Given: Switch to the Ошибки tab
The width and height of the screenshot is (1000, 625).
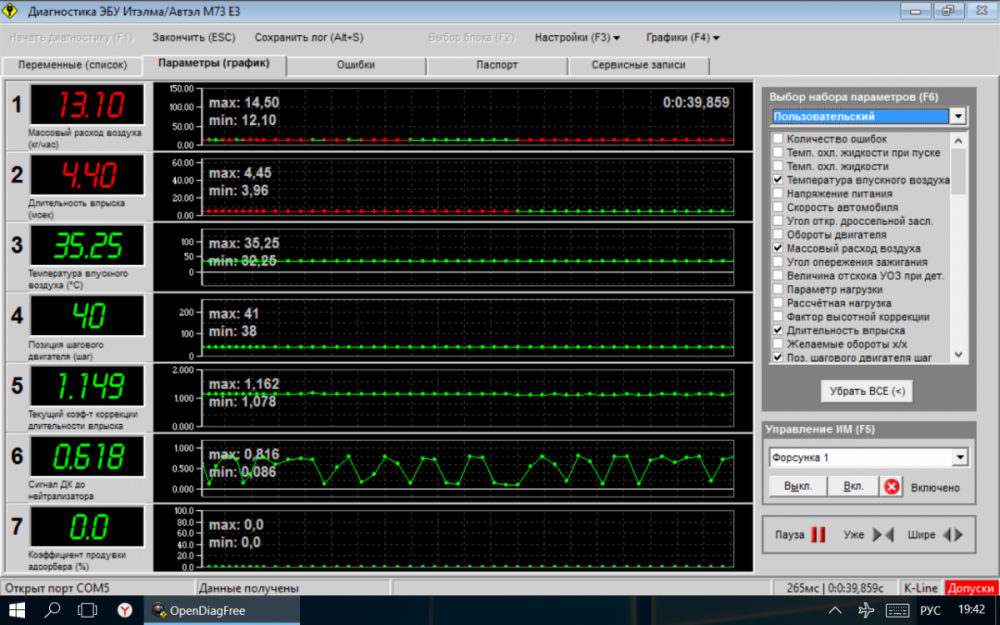Looking at the screenshot, I should coord(355,65).
